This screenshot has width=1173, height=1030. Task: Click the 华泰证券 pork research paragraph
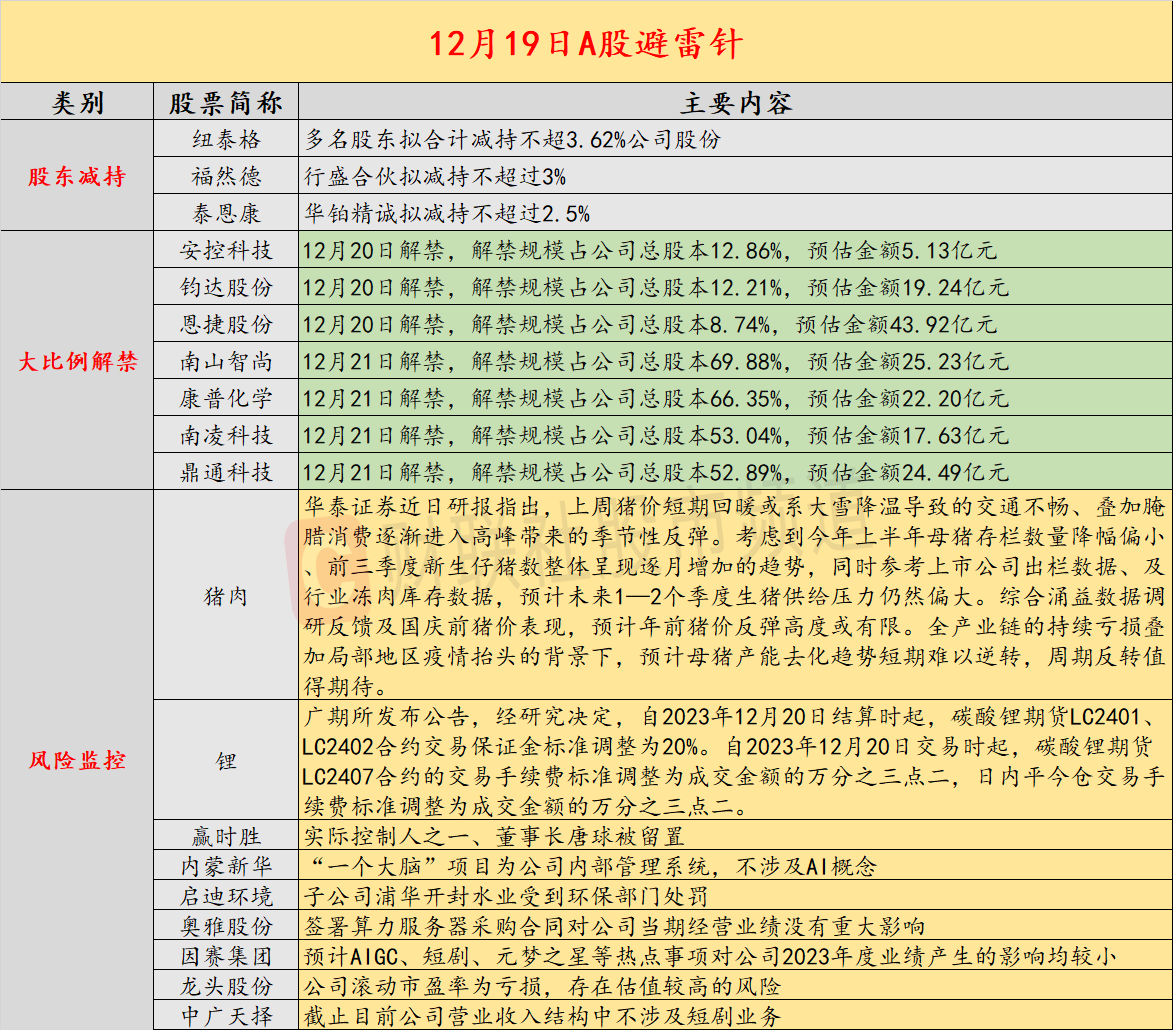click(735, 596)
